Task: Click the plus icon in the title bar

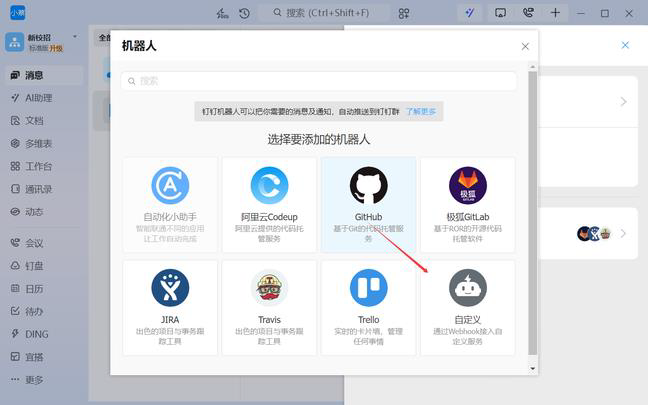Action: pyautogui.click(x=555, y=13)
